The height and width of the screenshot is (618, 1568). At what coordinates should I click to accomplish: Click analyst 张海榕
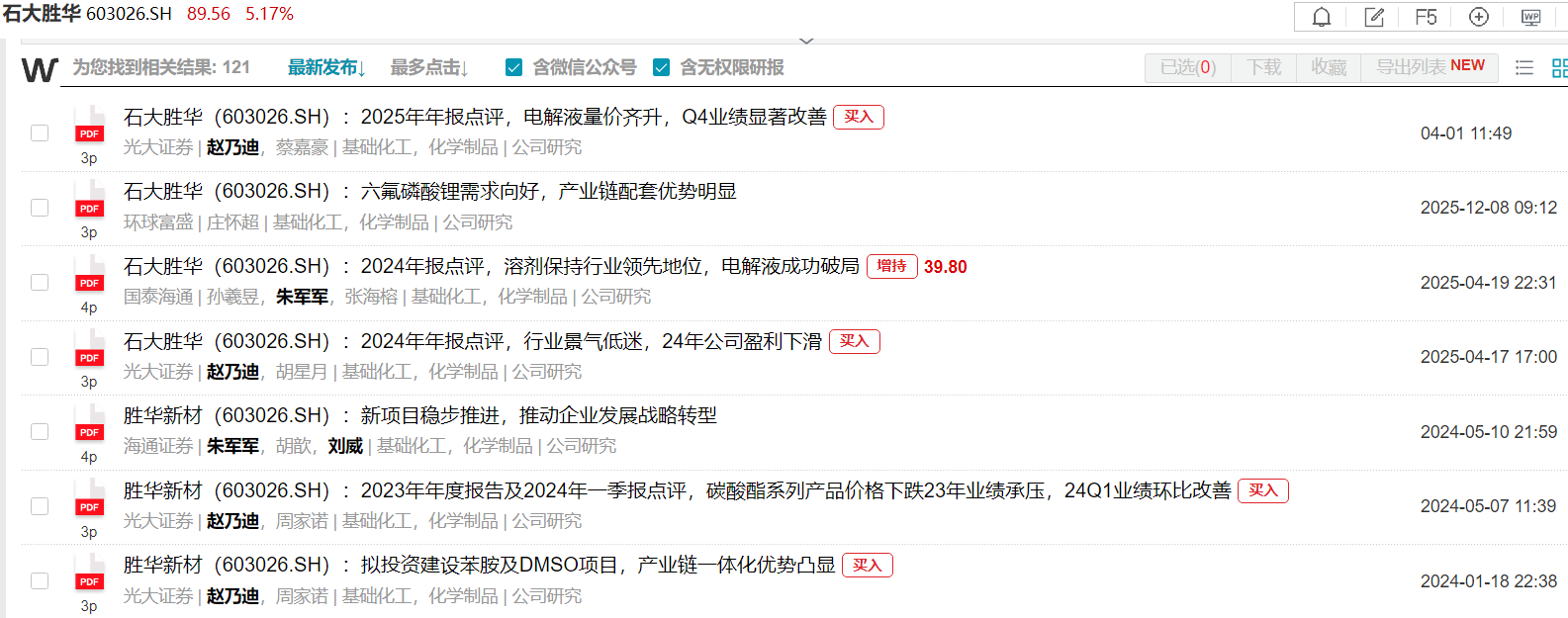click(x=371, y=297)
